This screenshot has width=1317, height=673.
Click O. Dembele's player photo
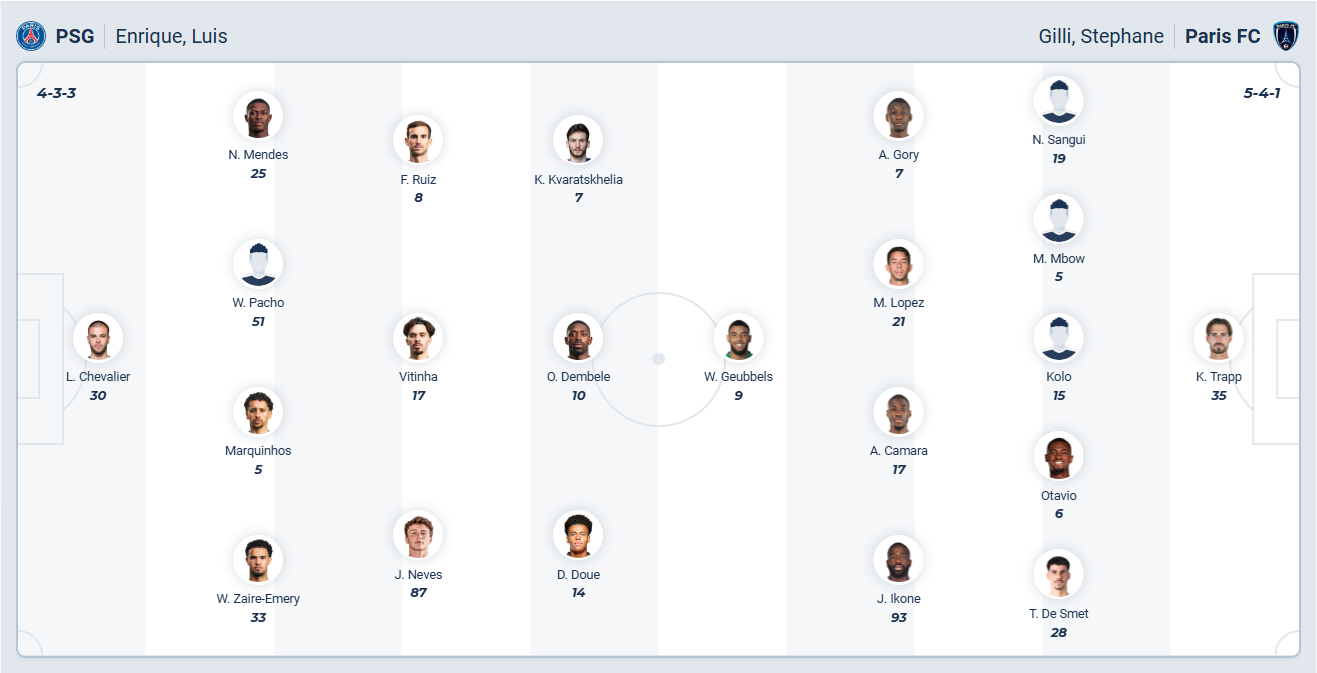(578, 338)
